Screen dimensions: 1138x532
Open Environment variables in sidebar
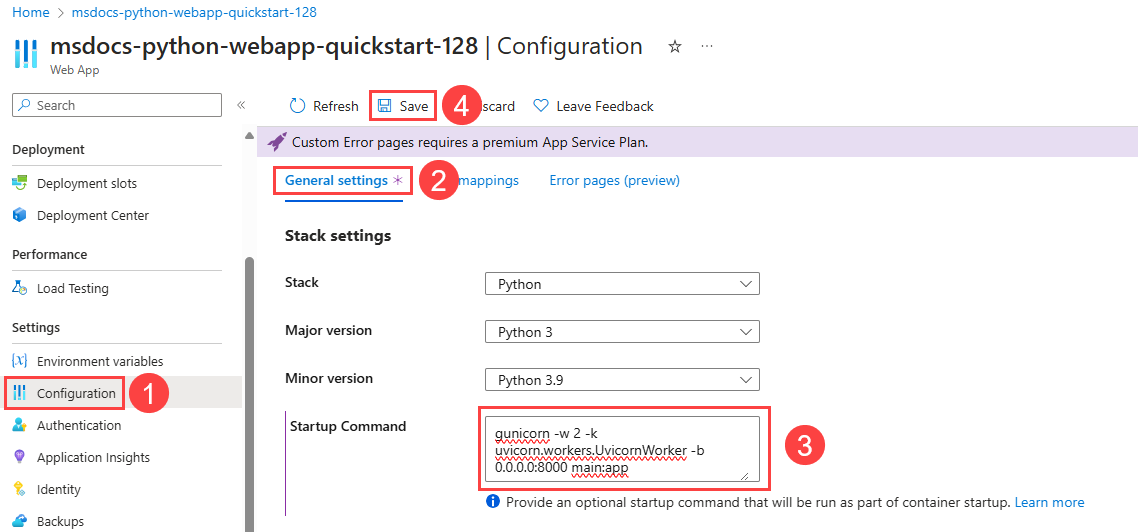(x=99, y=361)
